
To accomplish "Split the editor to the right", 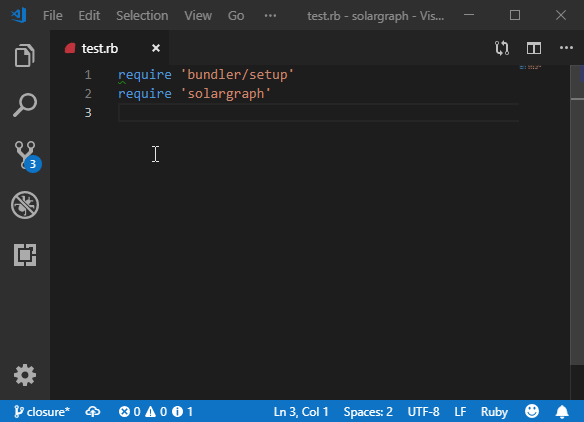I will 534,48.
